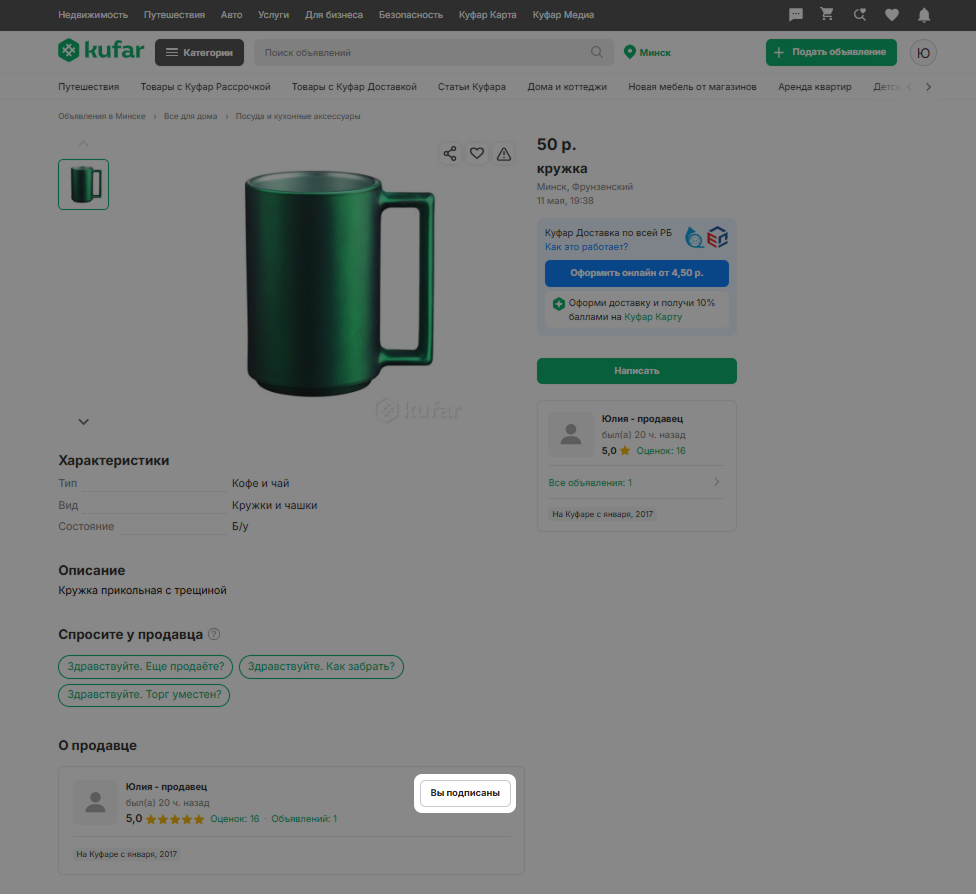Open Путешествия in the top dark menu
976x894 pixels.
pos(174,14)
